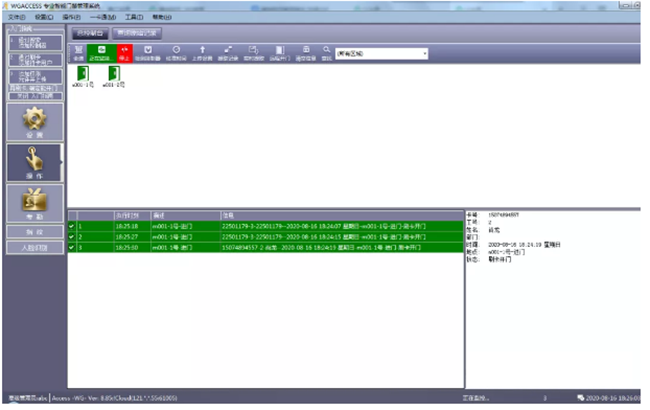The image size is (650, 410).
Task: Toggle the checkbox in third log row
Action: tap(71, 247)
